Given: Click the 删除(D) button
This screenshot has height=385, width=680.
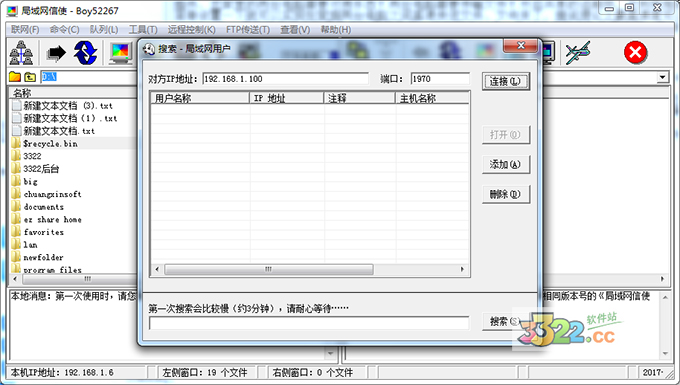Looking at the screenshot, I should coord(506,194).
